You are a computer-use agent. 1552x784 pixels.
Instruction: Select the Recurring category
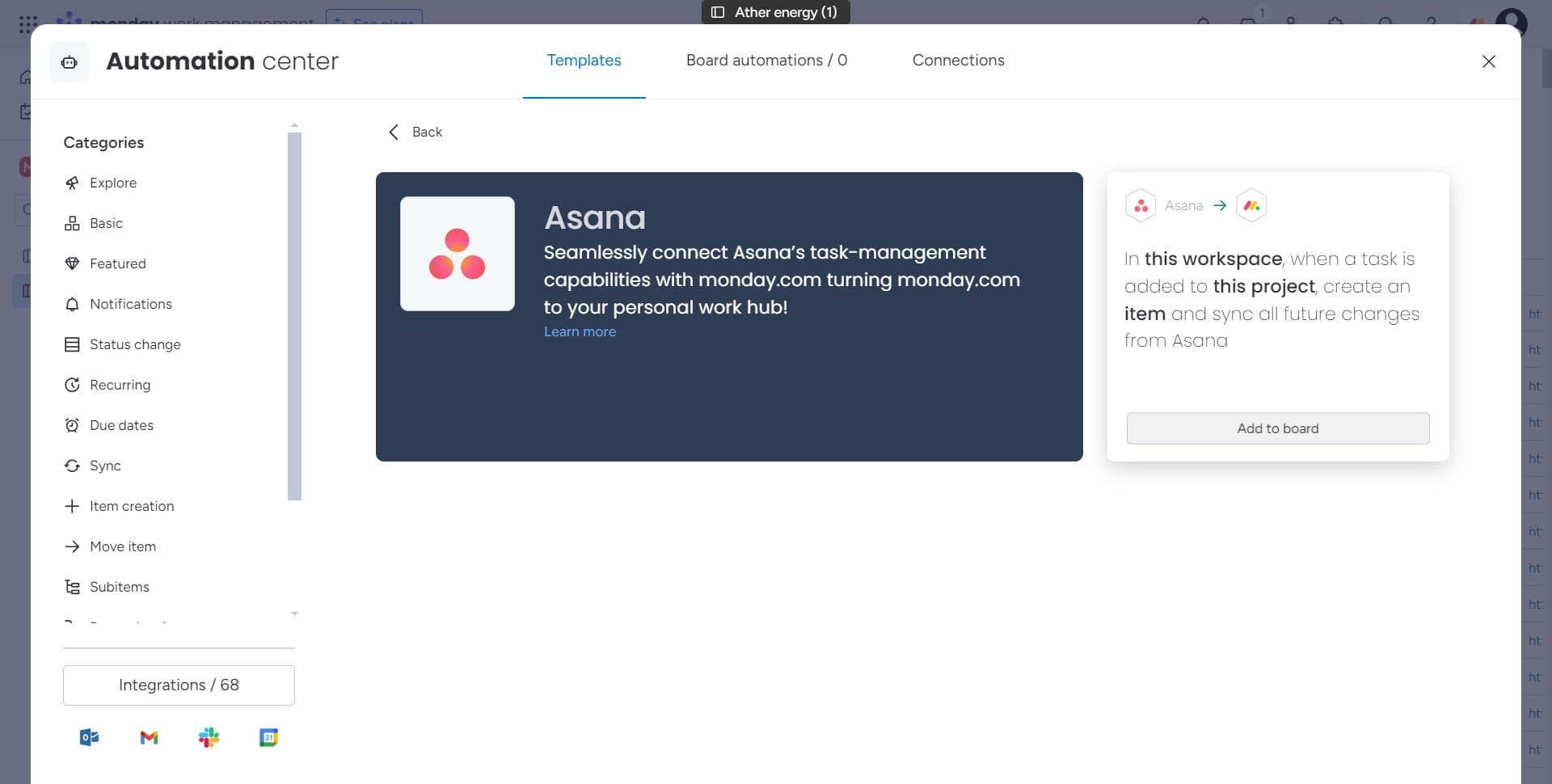(x=120, y=385)
